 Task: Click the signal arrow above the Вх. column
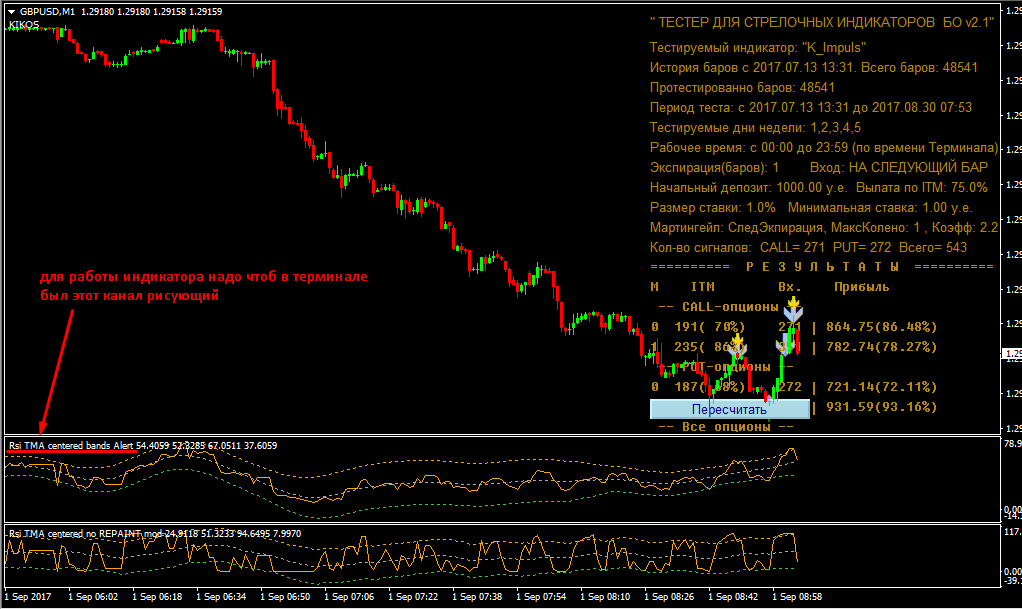792,311
